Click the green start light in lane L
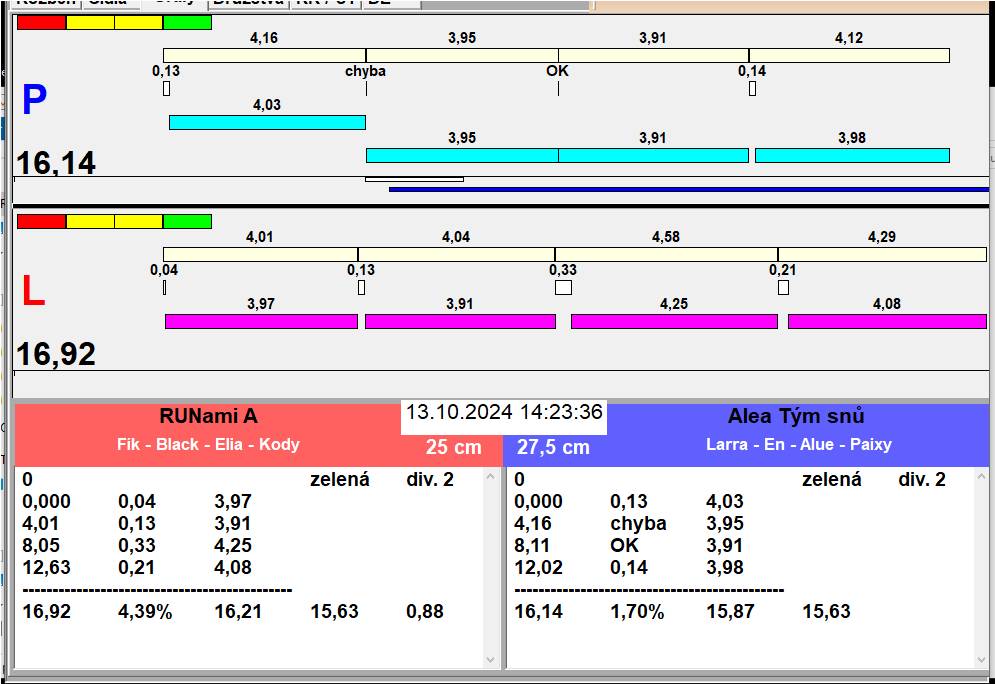 pyautogui.click(x=187, y=221)
